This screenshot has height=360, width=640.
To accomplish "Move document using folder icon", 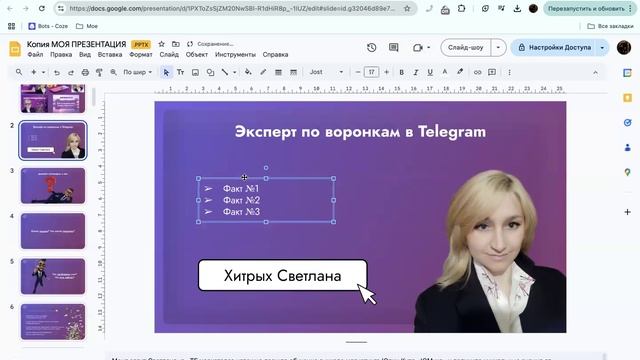I will tap(176, 44).
